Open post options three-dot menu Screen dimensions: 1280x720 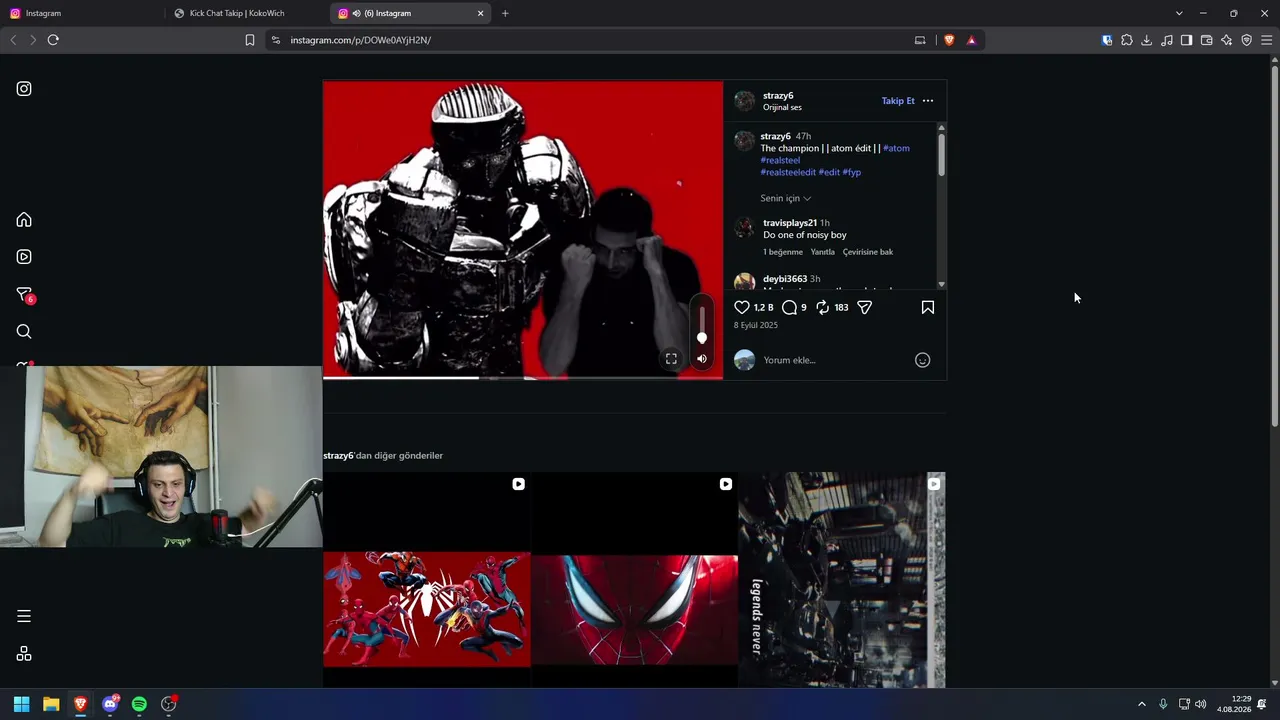pyautogui.click(x=928, y=101)
